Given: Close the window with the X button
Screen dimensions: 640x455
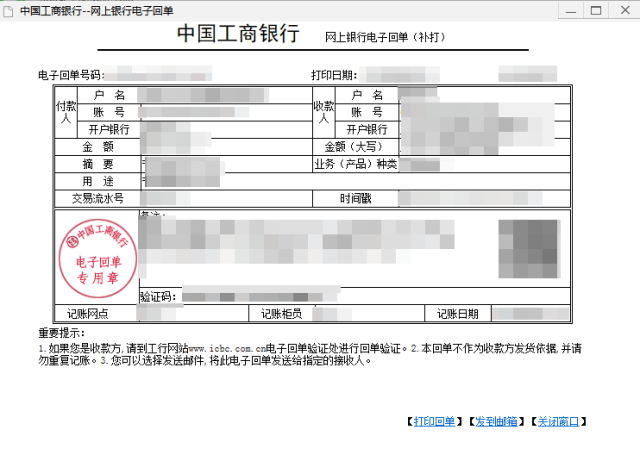Looking at the screenshot, I should point(625,11).
